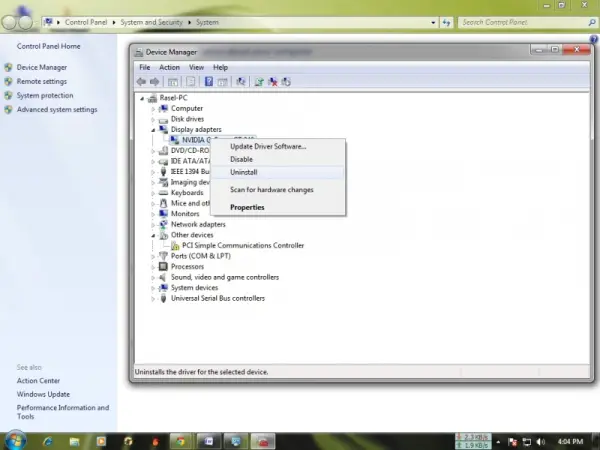
Task: Show hidden system tray icons arrow
Action: tap(499, 442)
